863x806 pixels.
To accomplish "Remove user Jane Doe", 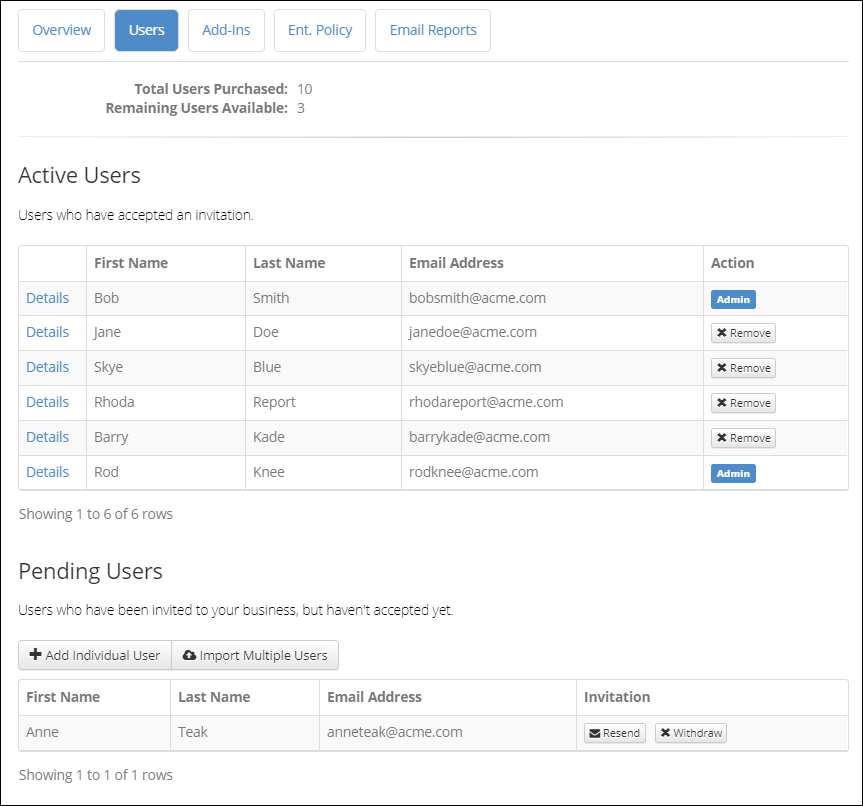I will [743, 333].
